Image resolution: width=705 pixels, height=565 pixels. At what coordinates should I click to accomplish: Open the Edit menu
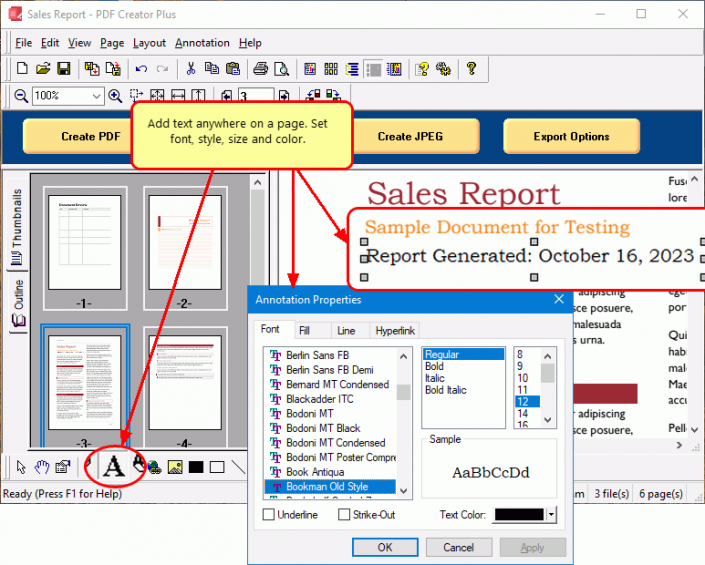50,43
